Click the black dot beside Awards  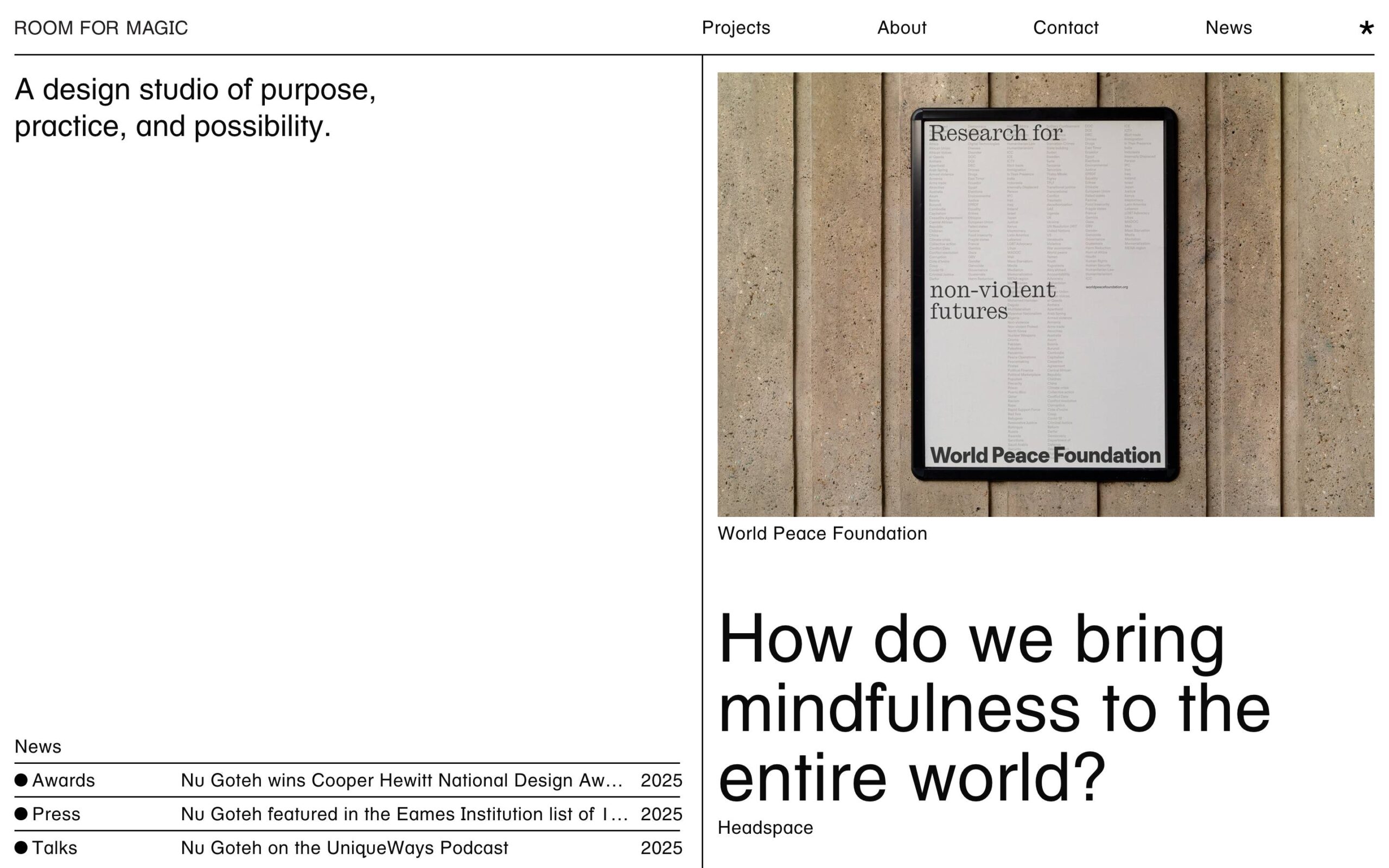(x=21, y=780)
